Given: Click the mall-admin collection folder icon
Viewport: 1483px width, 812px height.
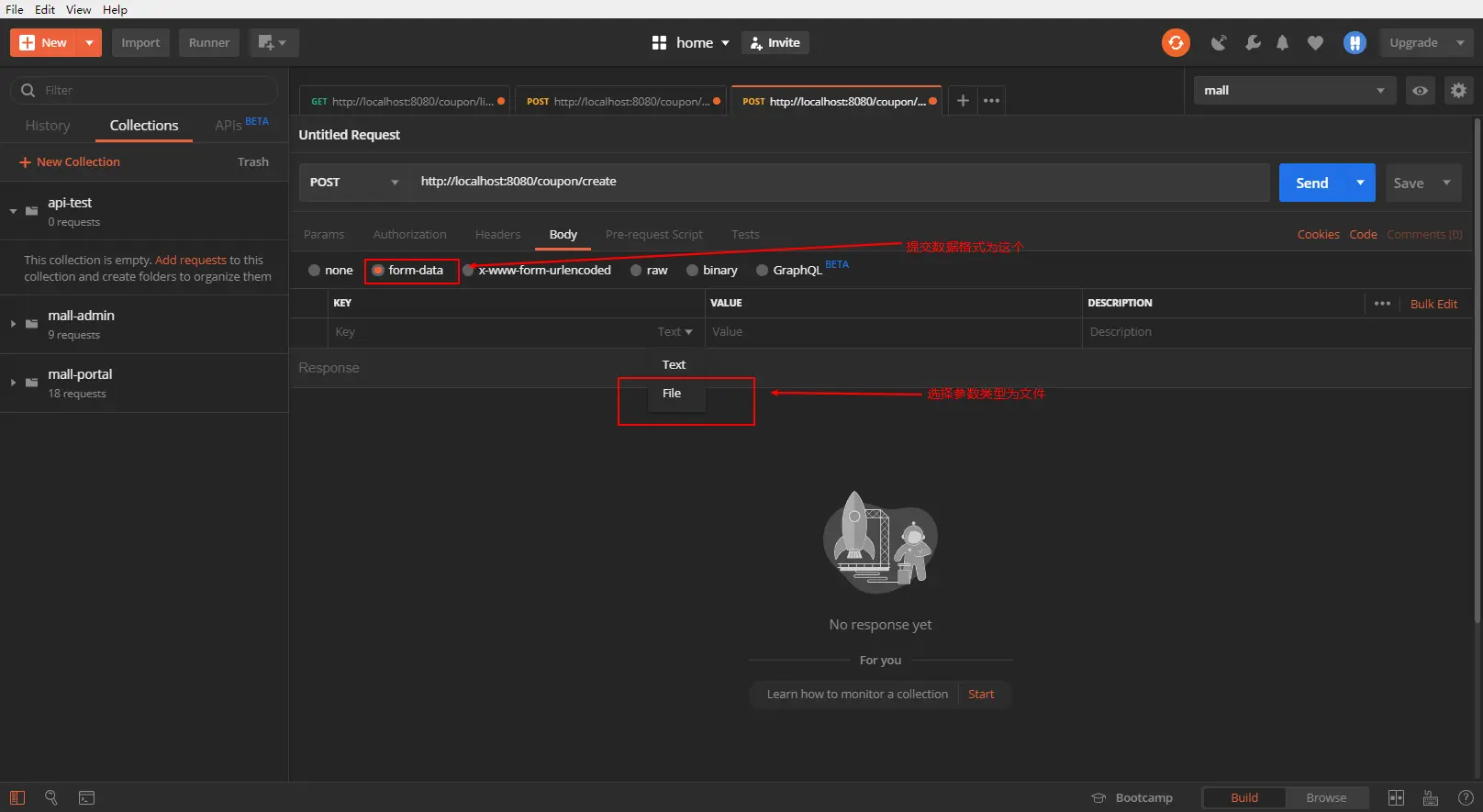Looking at the screenshot, I should coord(32,324).
